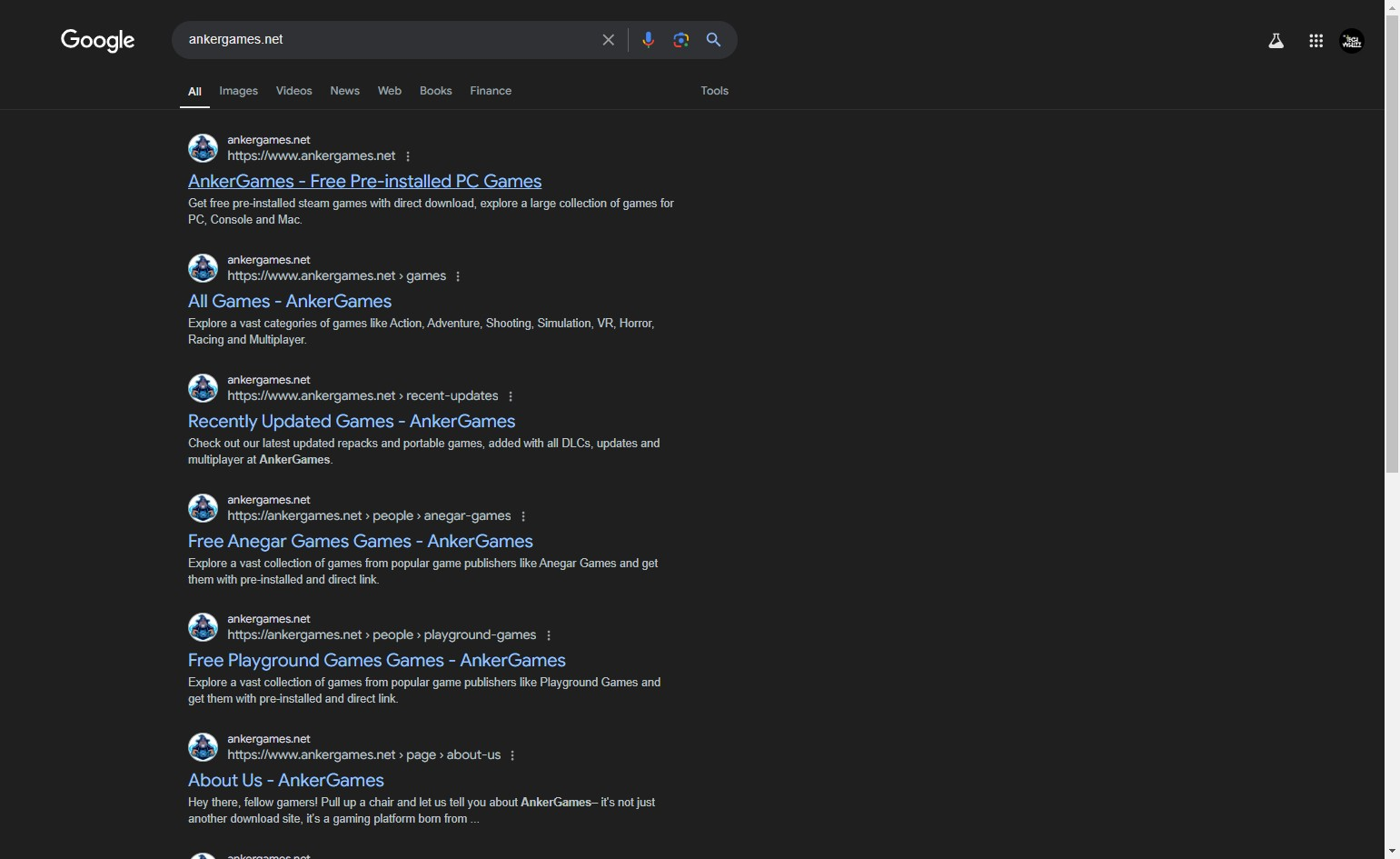Open the Google account profile avatar
The width and height of the screenshot is (1400, 859).
pyautogui.click(x=1352, y=41)
